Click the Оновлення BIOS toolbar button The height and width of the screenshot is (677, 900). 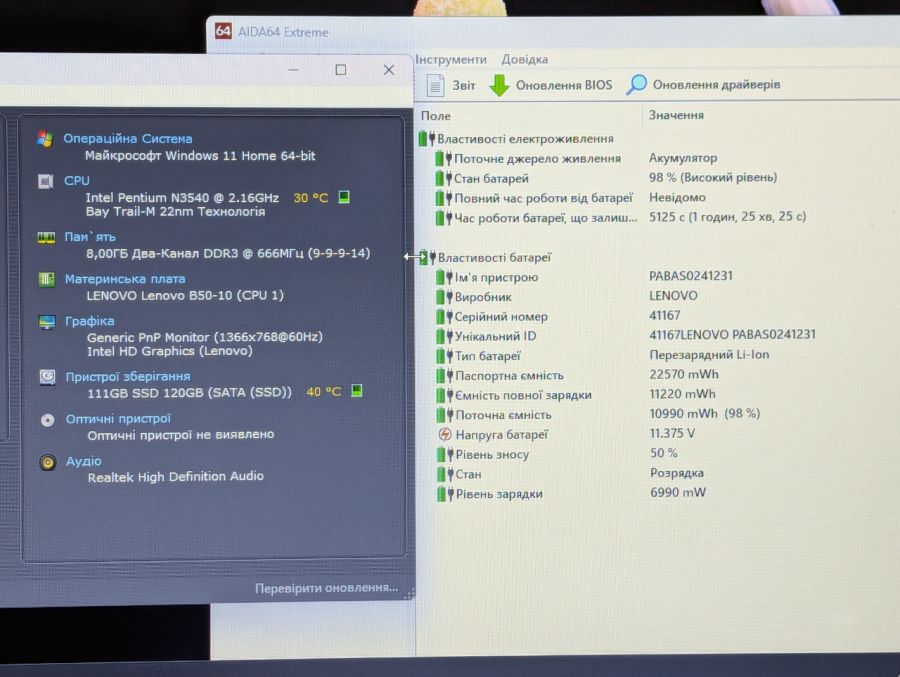click(x=550, y=85)
